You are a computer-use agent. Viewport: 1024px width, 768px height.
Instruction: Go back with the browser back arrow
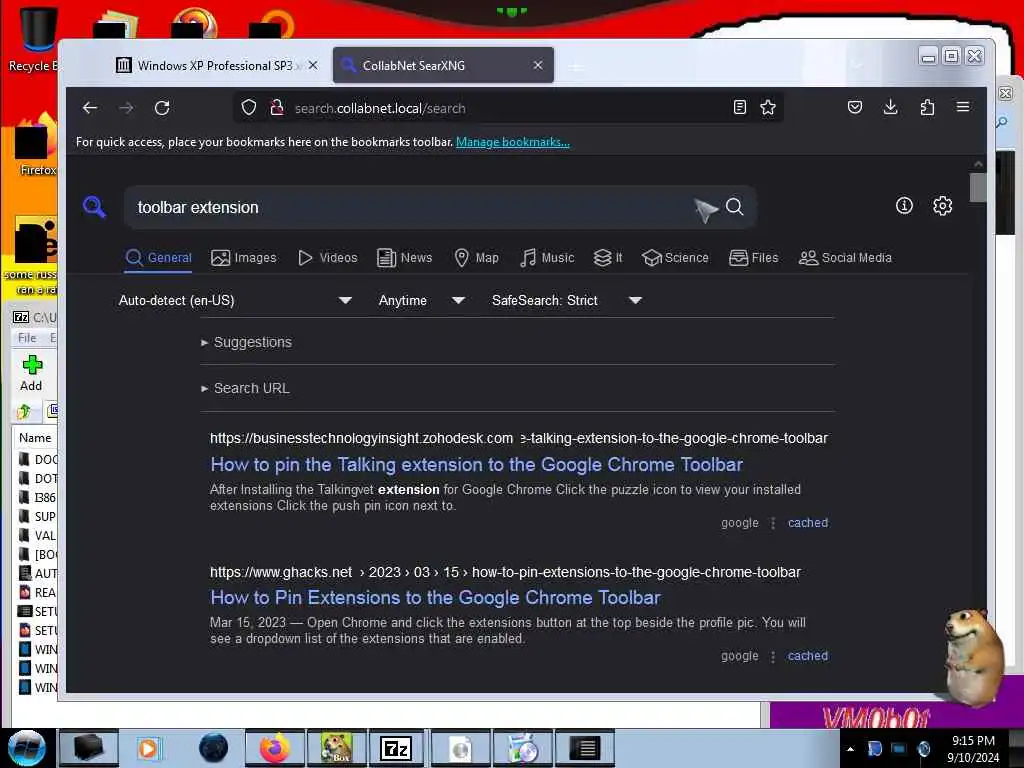90,108
